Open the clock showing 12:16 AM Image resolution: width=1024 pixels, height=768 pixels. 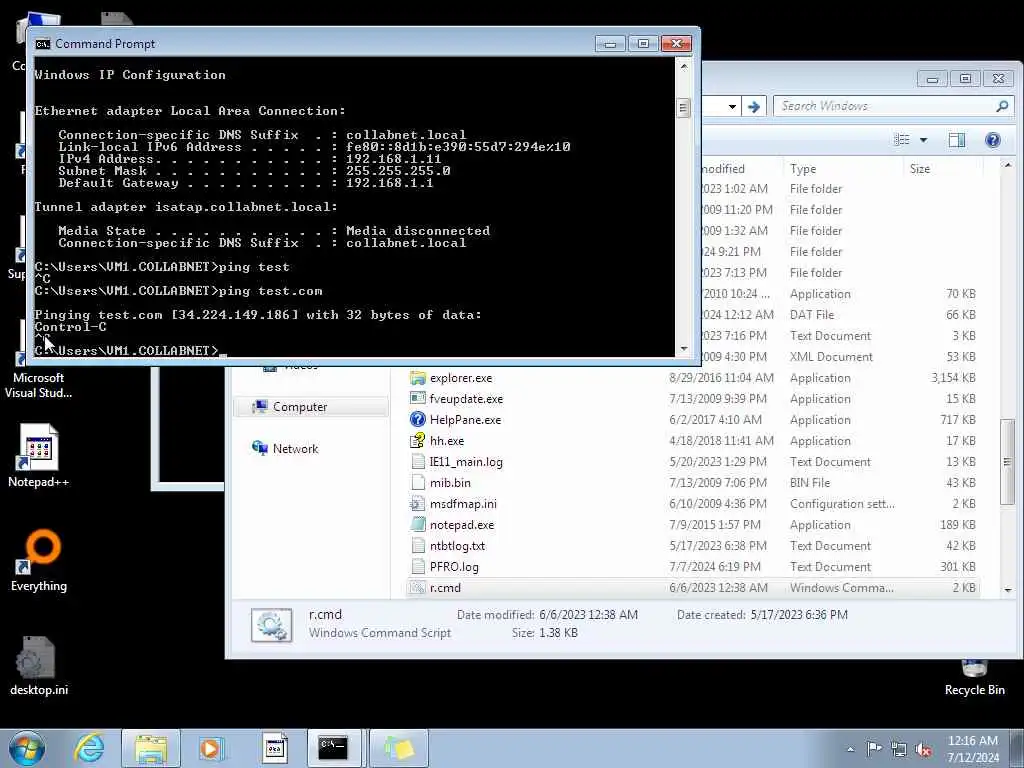[972, 741]
